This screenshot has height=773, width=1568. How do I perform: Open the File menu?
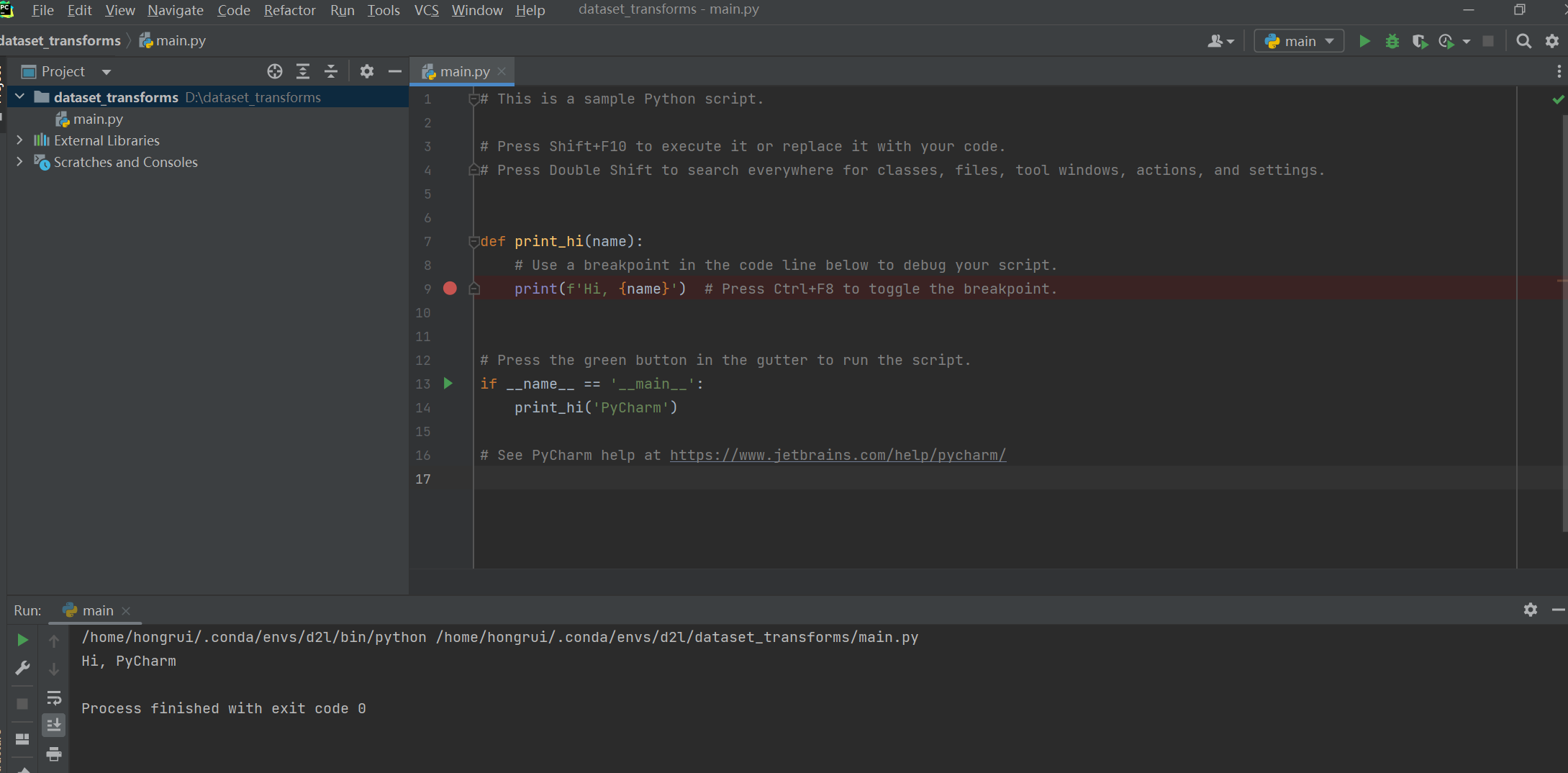43,10
